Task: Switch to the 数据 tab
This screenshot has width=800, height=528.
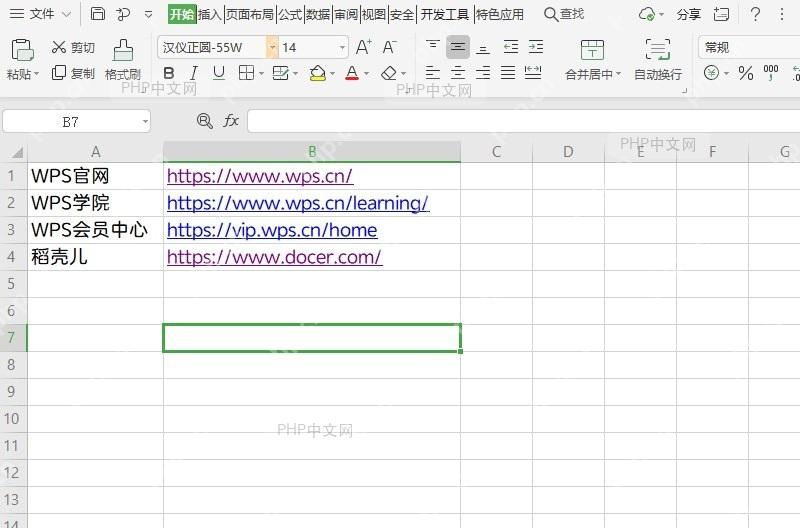Action: point(318,14)
